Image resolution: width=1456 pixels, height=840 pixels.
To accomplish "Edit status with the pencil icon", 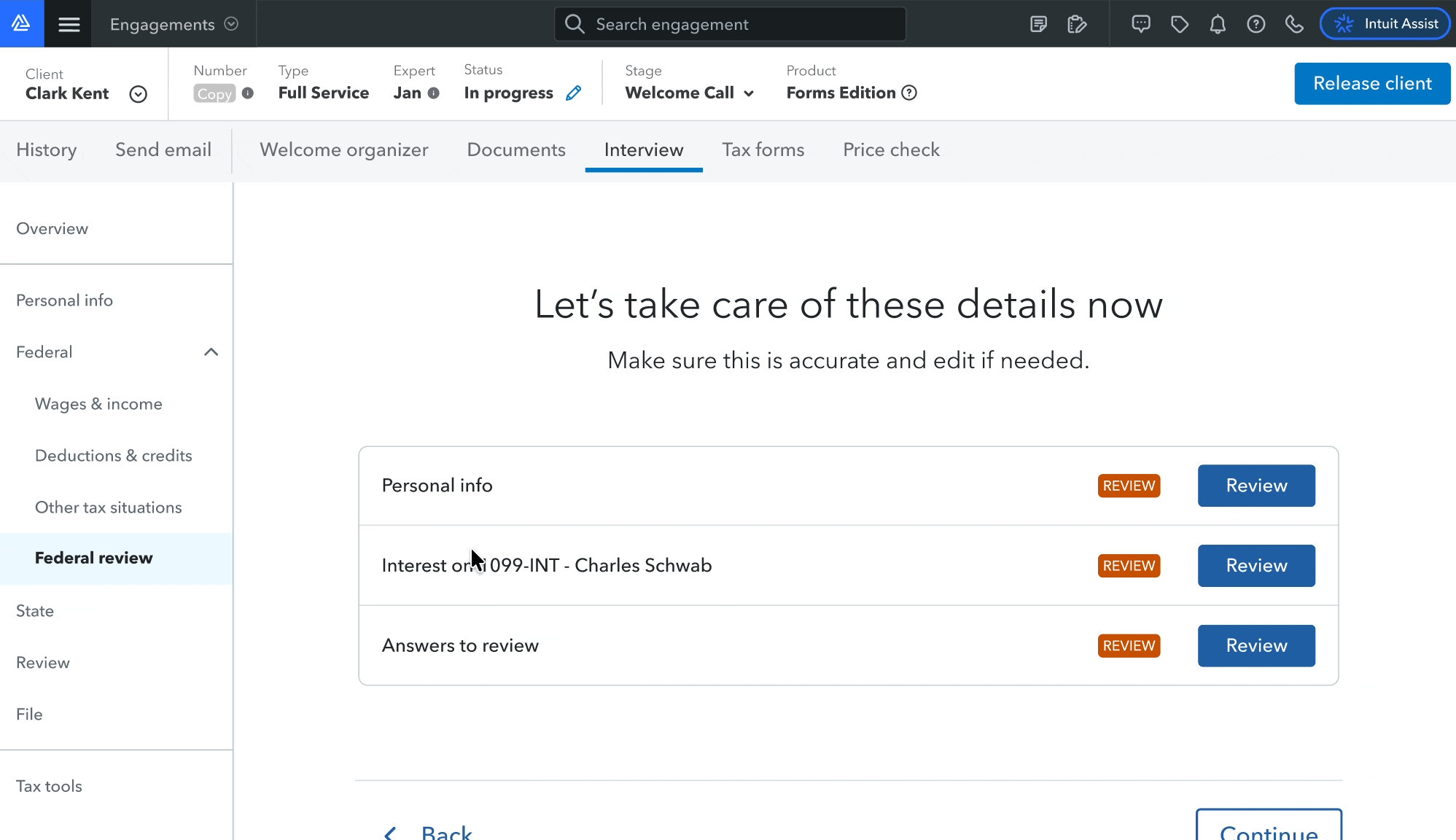I will pyautogui.click(x=574, y=93).
